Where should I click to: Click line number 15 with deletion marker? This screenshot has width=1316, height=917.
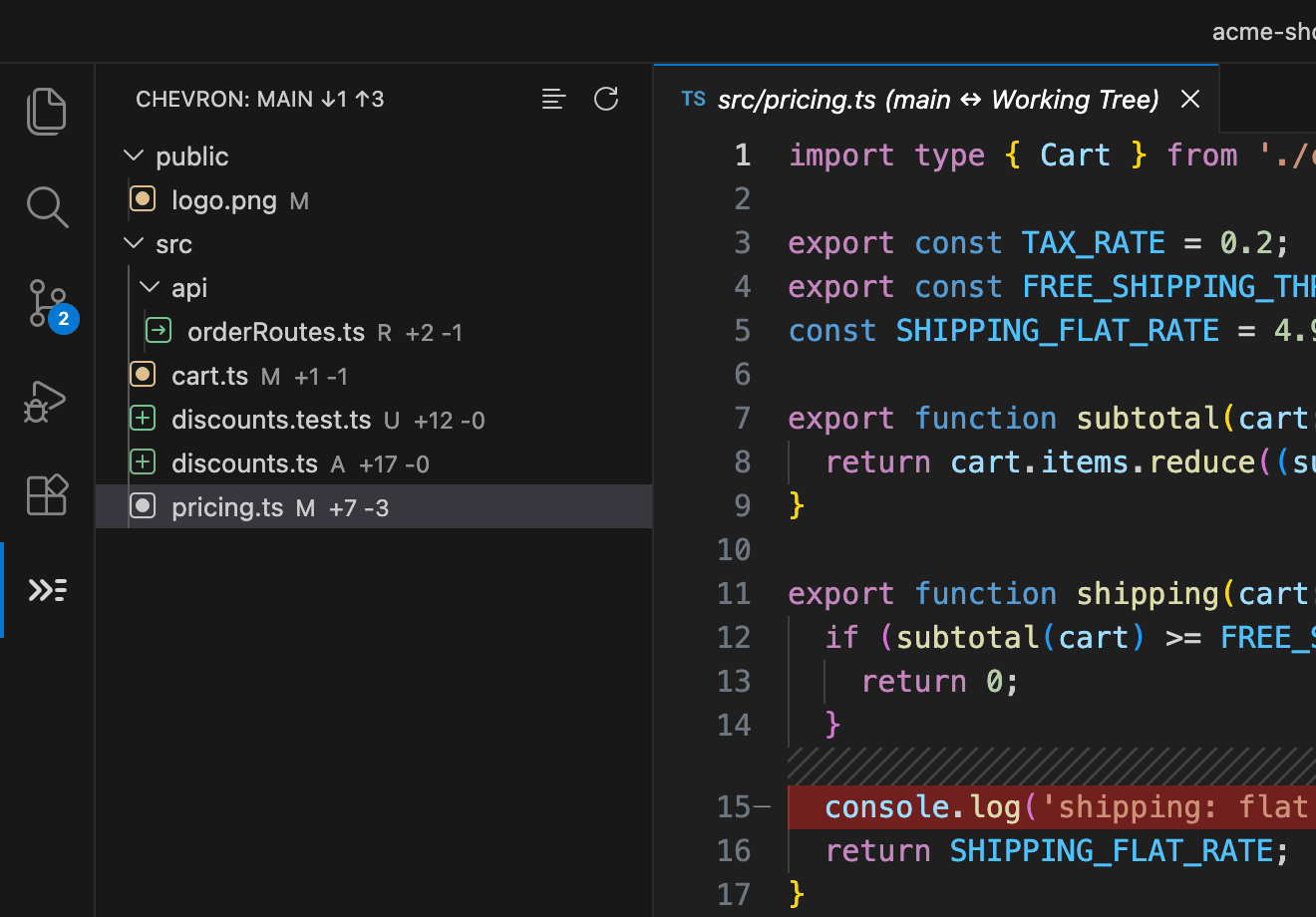click(735, 806)
